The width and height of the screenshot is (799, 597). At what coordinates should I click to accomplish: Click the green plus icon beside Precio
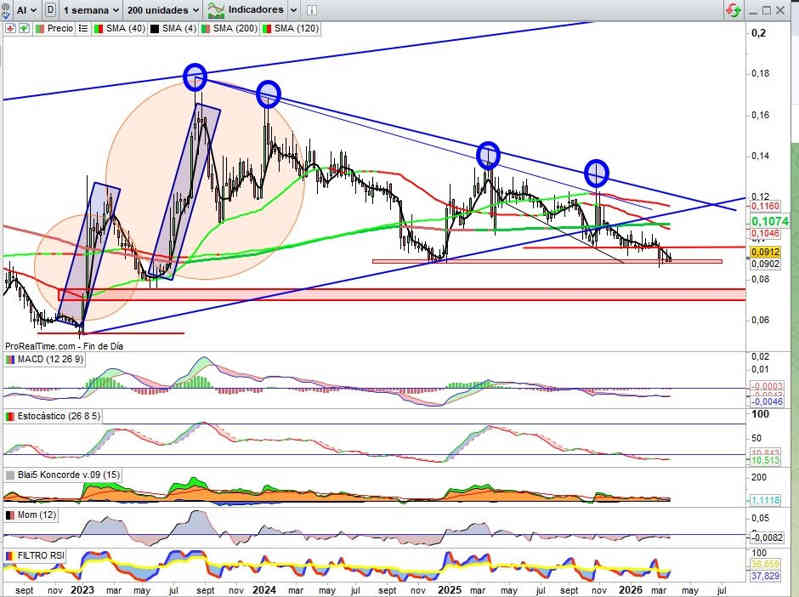click(x=23, y=30)
